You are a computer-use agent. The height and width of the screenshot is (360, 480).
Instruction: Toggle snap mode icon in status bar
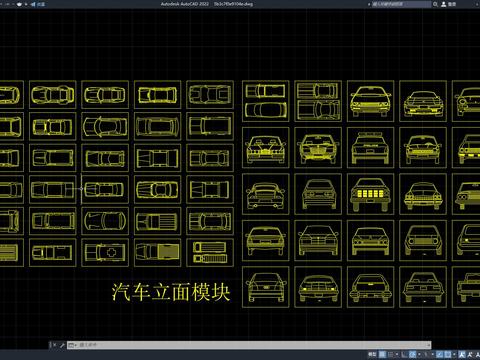(x=391, y=354)
